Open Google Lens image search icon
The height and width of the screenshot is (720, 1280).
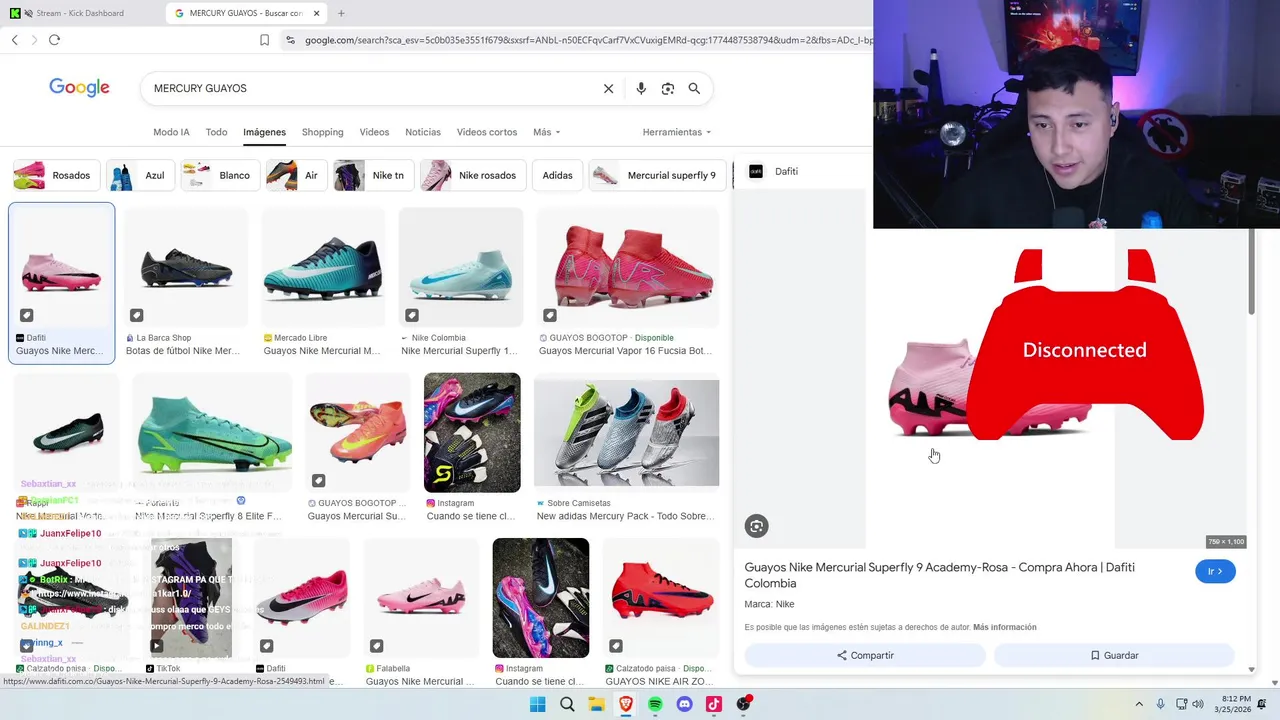(x=668, y=88)
